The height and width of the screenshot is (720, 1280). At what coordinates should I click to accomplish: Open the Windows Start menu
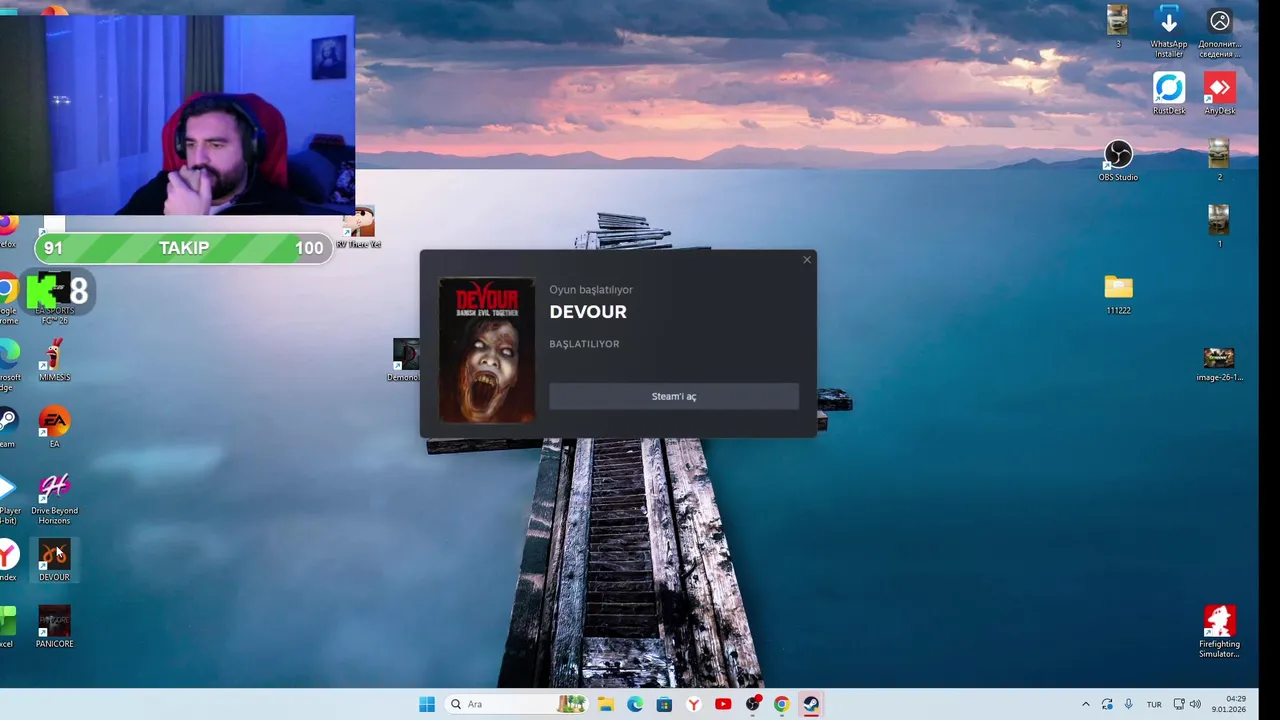(x=427, y=704)
